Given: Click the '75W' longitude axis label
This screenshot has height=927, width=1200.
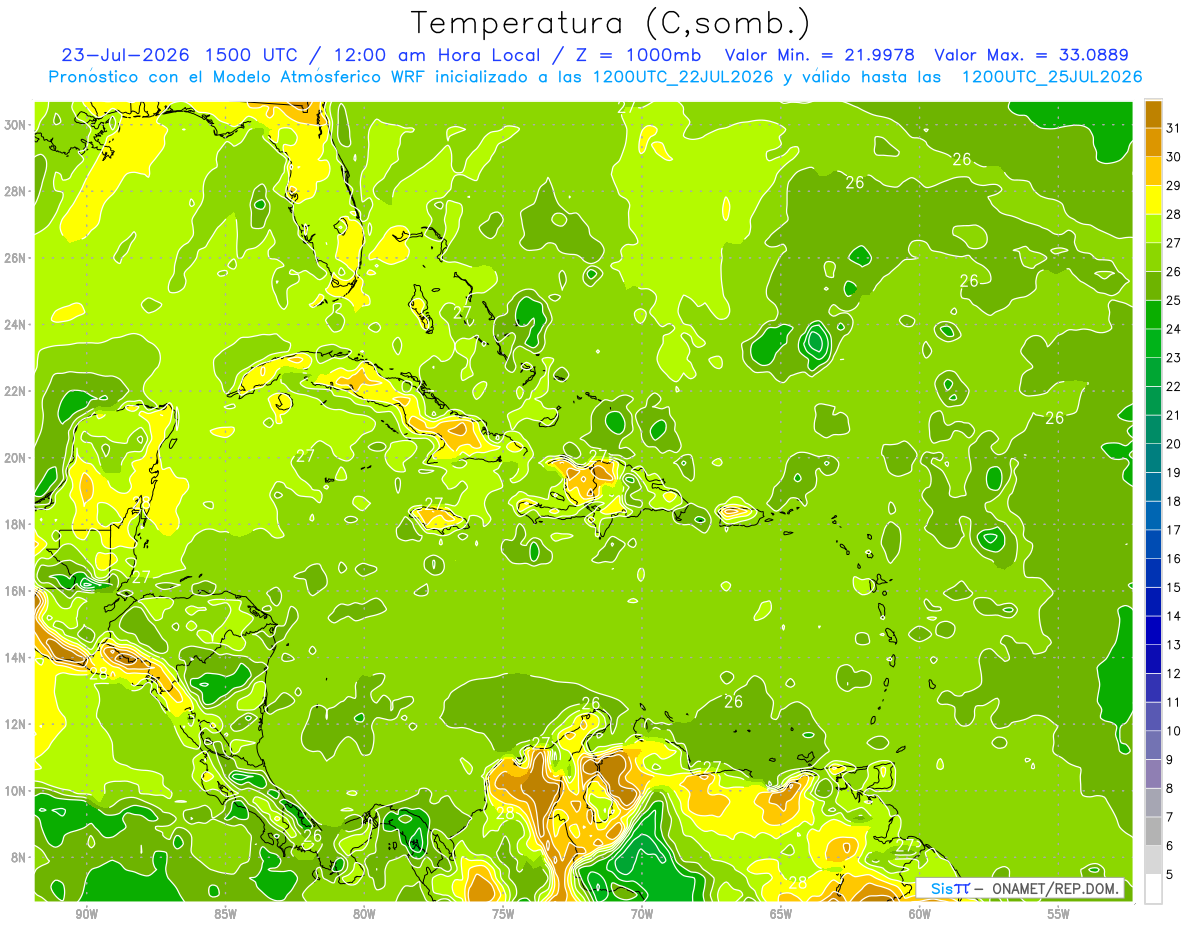Looking at the screenshot, I should (x=503, y=914).
